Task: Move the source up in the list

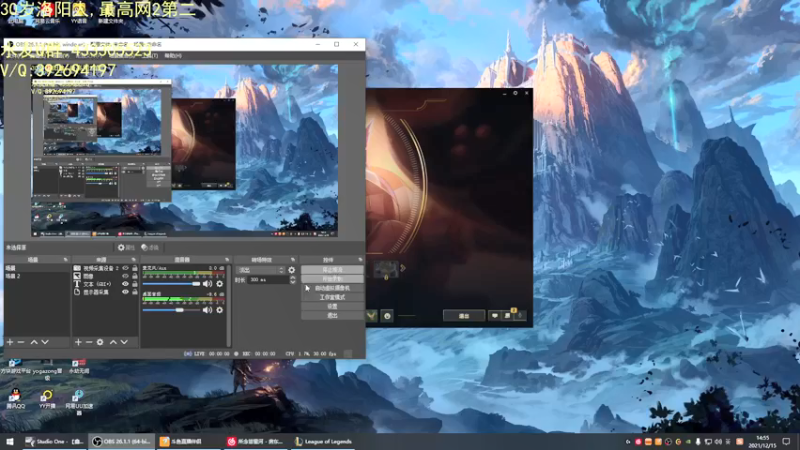Action: click(x=113, y=342)
